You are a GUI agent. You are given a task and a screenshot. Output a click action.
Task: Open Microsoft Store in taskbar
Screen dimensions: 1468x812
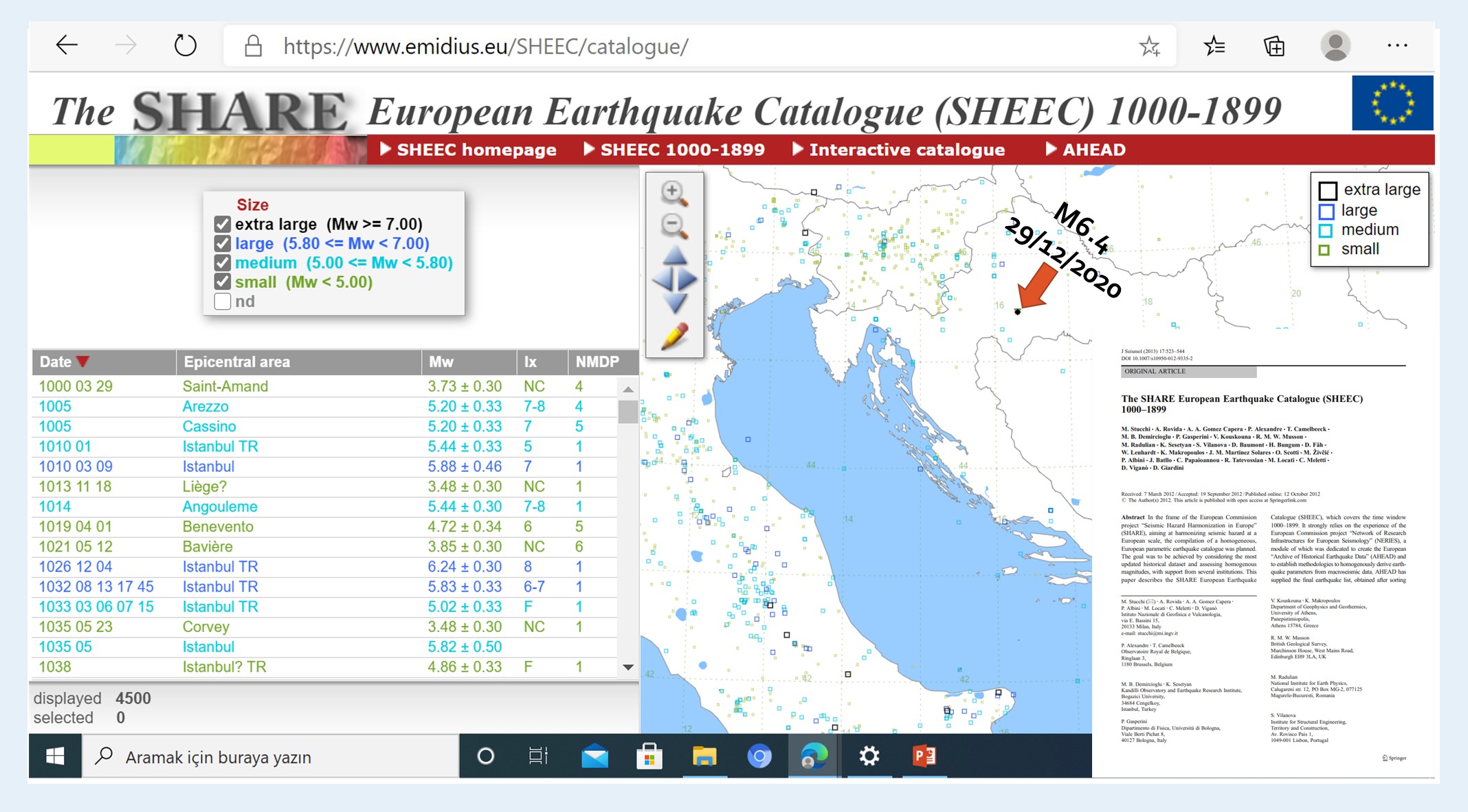point(649,756)
